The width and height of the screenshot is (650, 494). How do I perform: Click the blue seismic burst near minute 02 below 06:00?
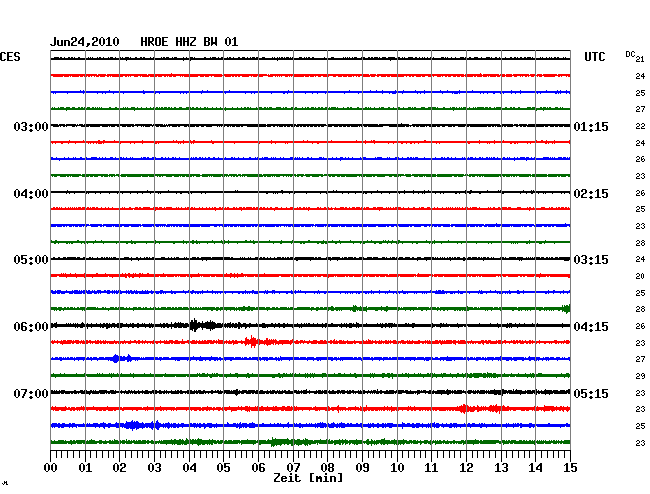[122, 358]
